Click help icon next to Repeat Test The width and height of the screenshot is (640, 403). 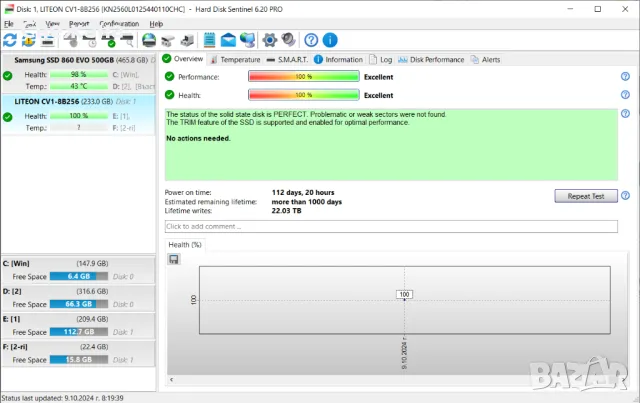[x=624, y=196]
